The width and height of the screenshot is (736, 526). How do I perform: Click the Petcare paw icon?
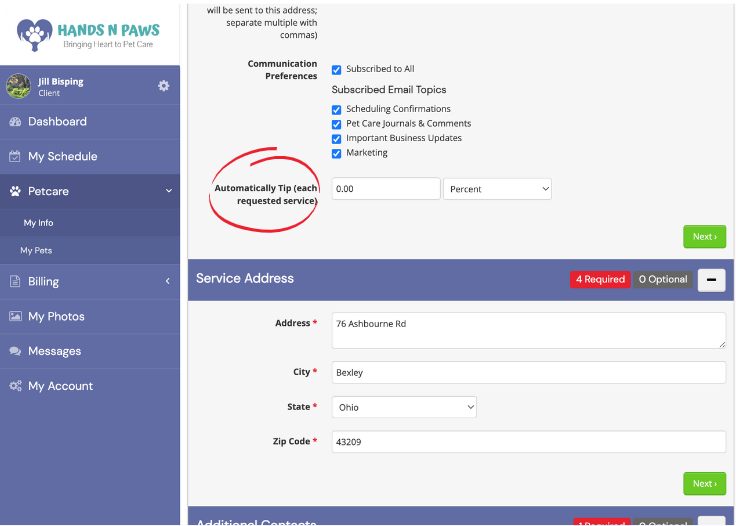click(15, 191)
